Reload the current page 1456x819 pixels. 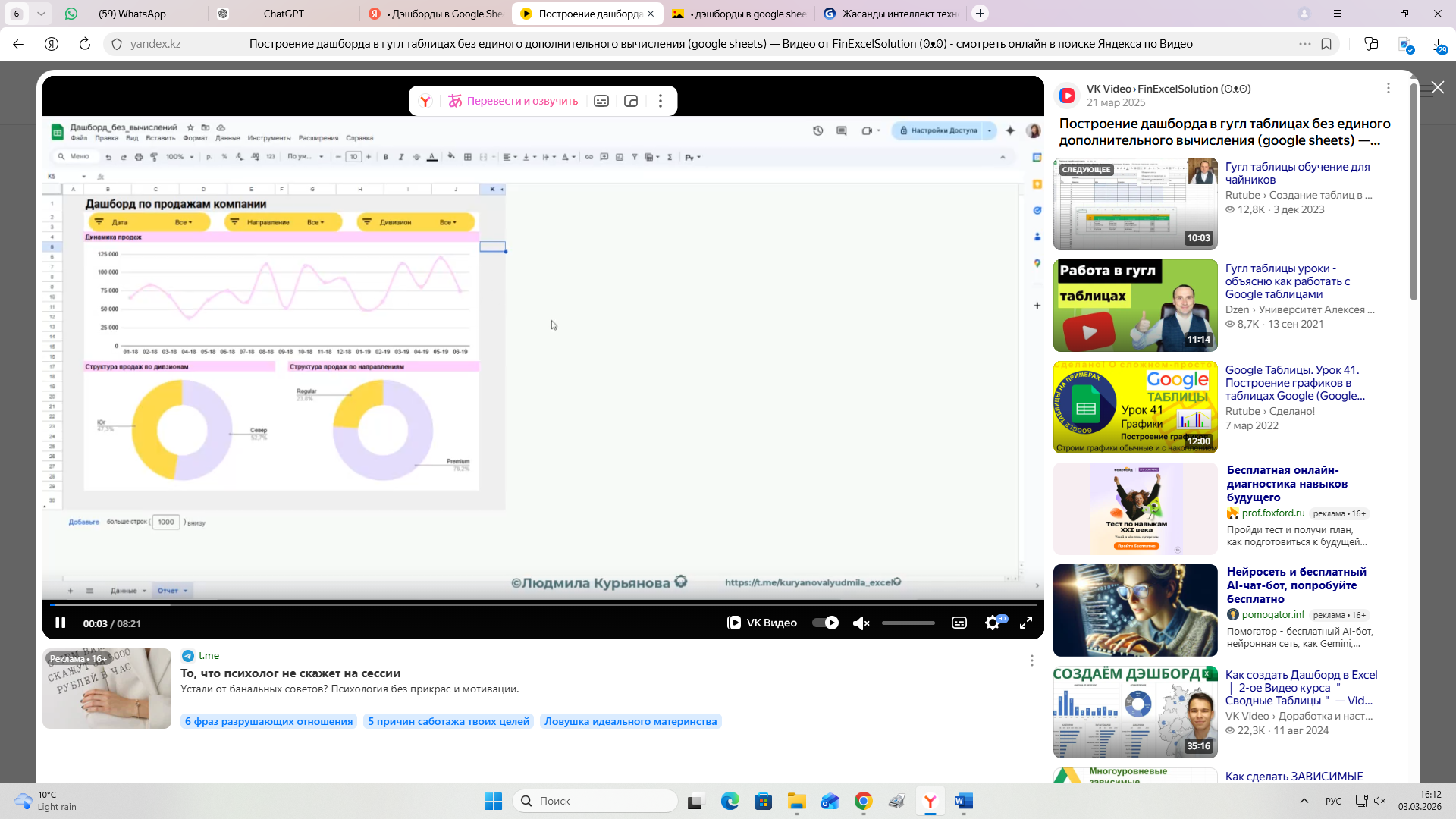click(x=85, y=44)
